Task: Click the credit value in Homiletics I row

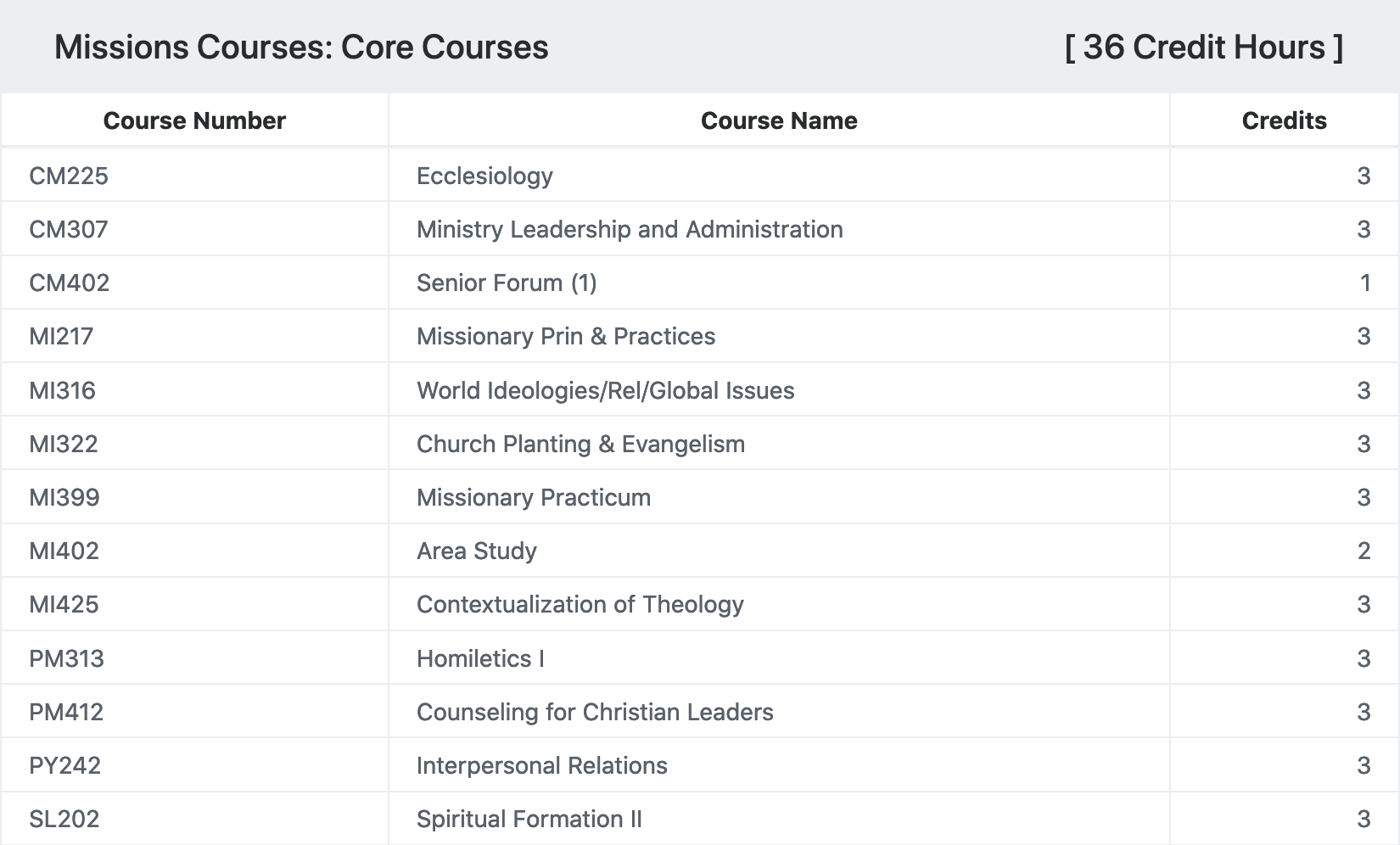Action: [x=1364, y=658]
